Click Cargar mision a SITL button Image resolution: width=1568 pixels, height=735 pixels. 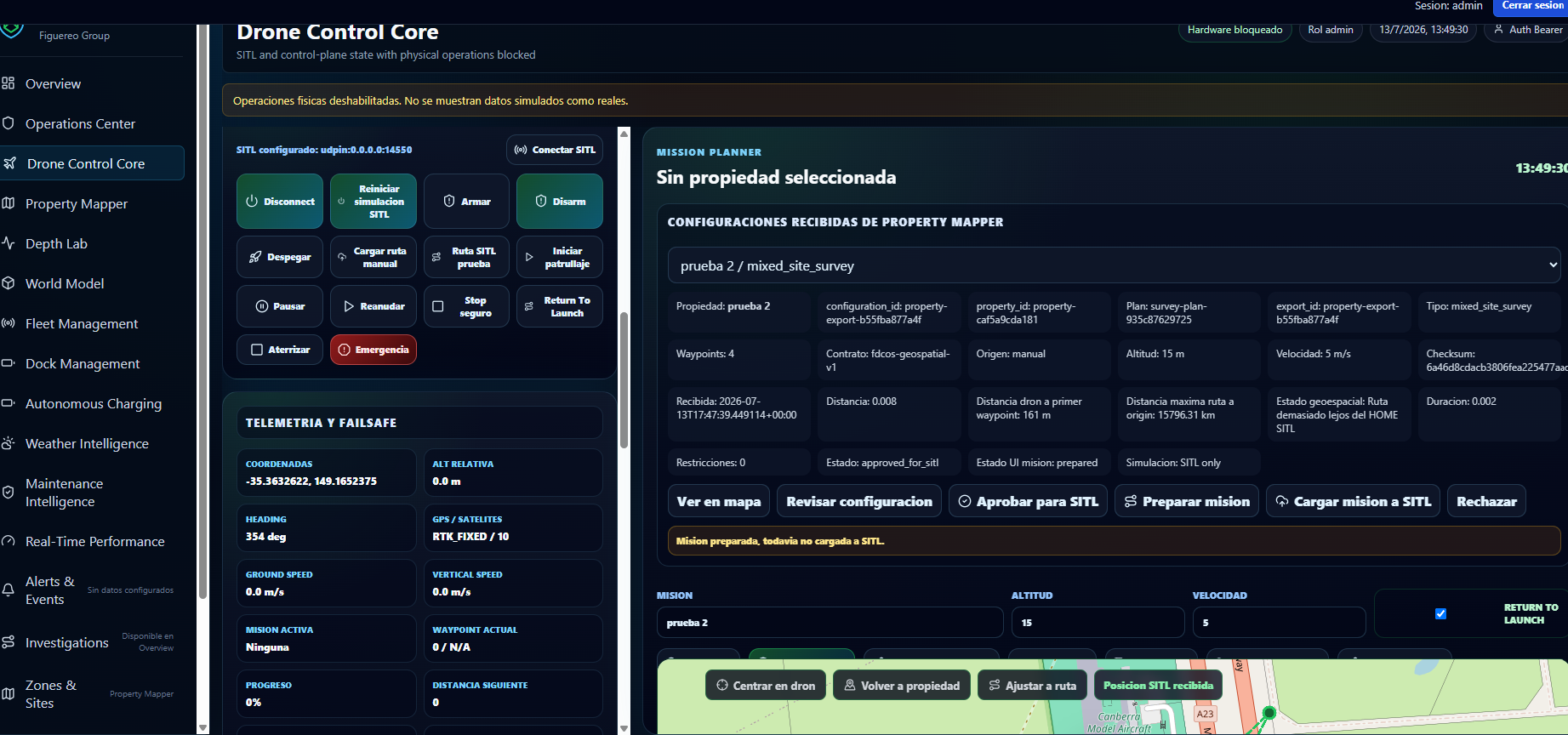[1354, 501]
